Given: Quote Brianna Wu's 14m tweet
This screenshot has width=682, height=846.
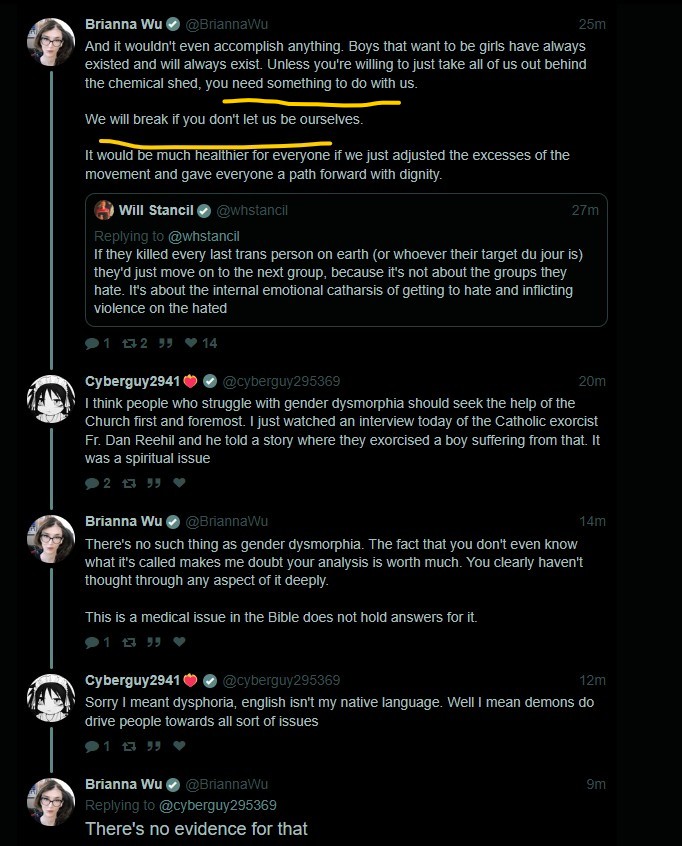Looking at the screenshot, I should pos(154,642).
